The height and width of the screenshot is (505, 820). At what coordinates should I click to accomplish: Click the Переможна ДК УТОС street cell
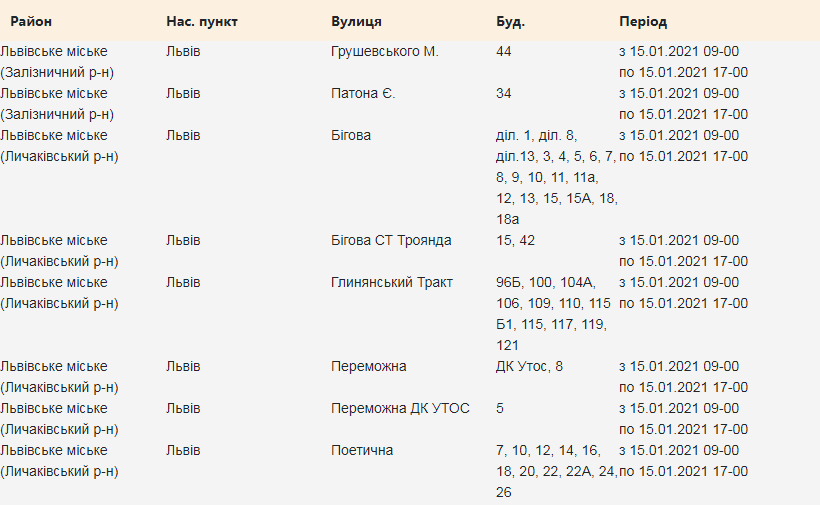point(400,408)
